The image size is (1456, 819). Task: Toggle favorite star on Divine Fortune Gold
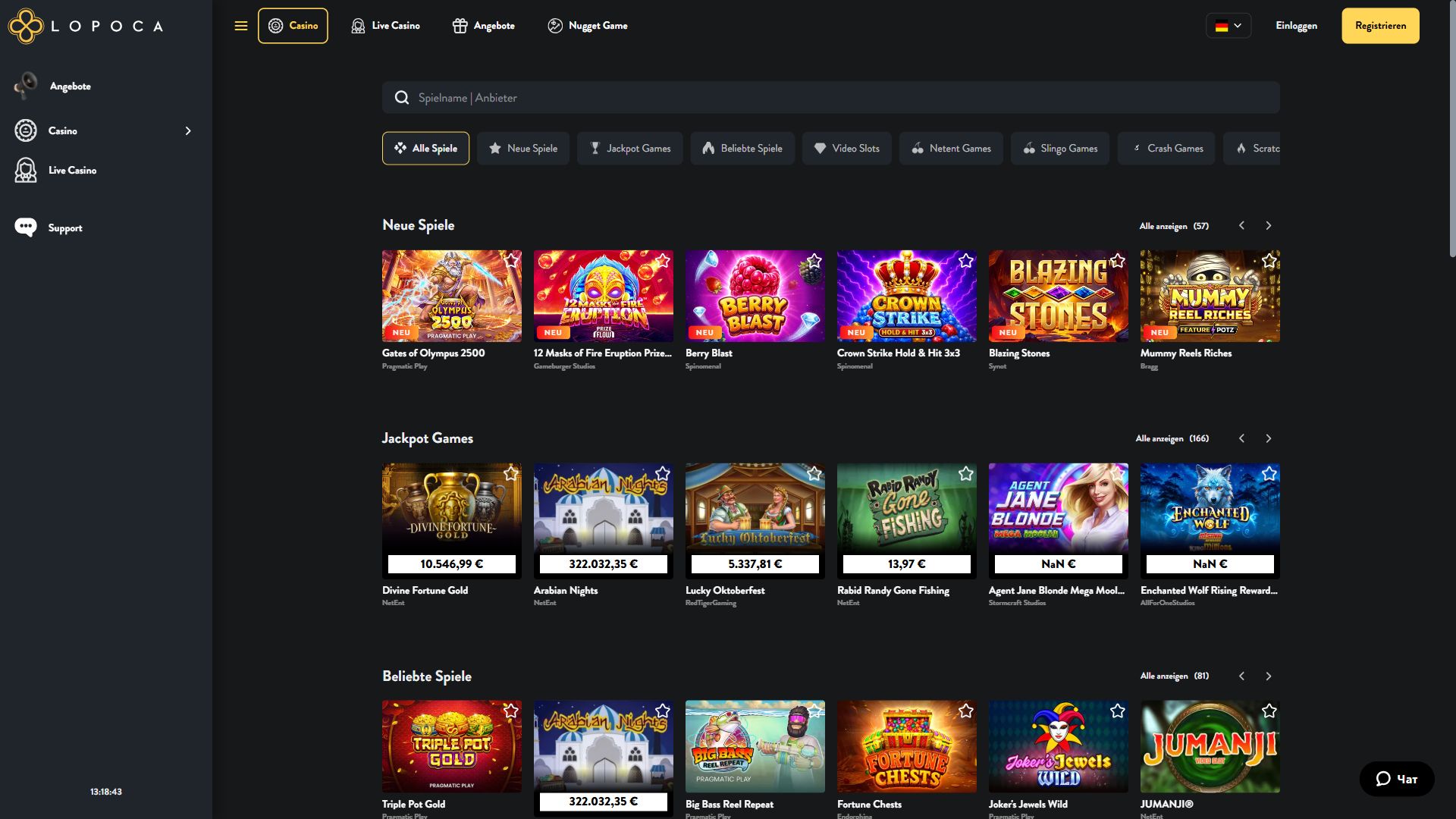point(511,474)
